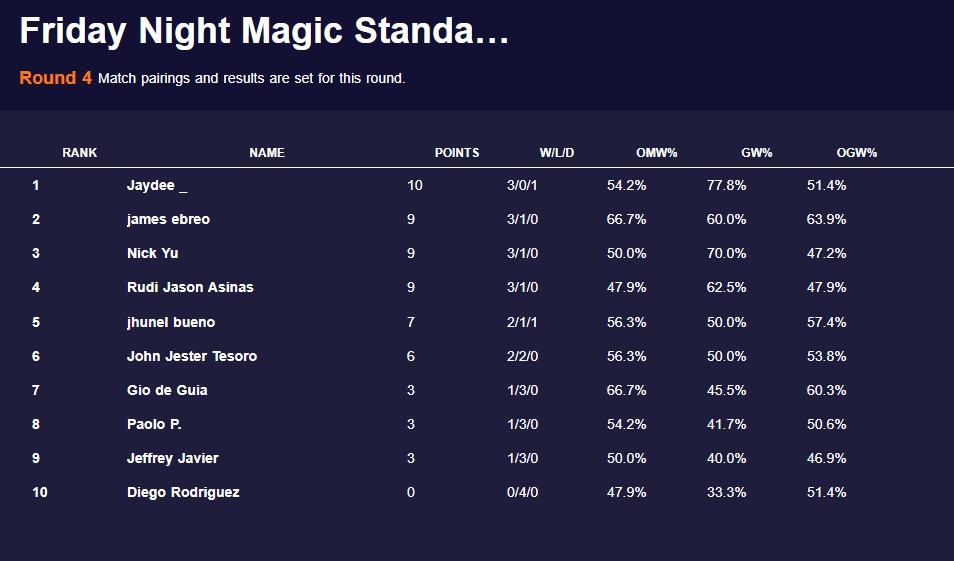Select Rudi Jason Asinas row
The width and height of the screenshot is (954, 561).
(190, 287)
